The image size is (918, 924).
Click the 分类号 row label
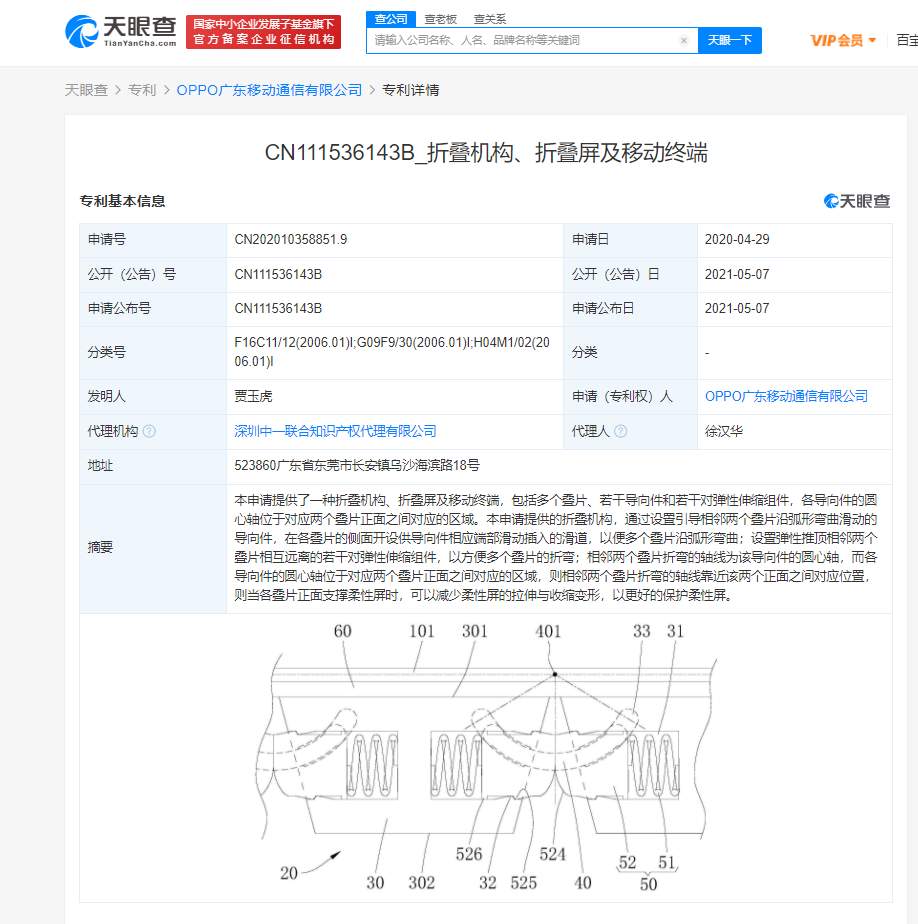pos(107,352)
